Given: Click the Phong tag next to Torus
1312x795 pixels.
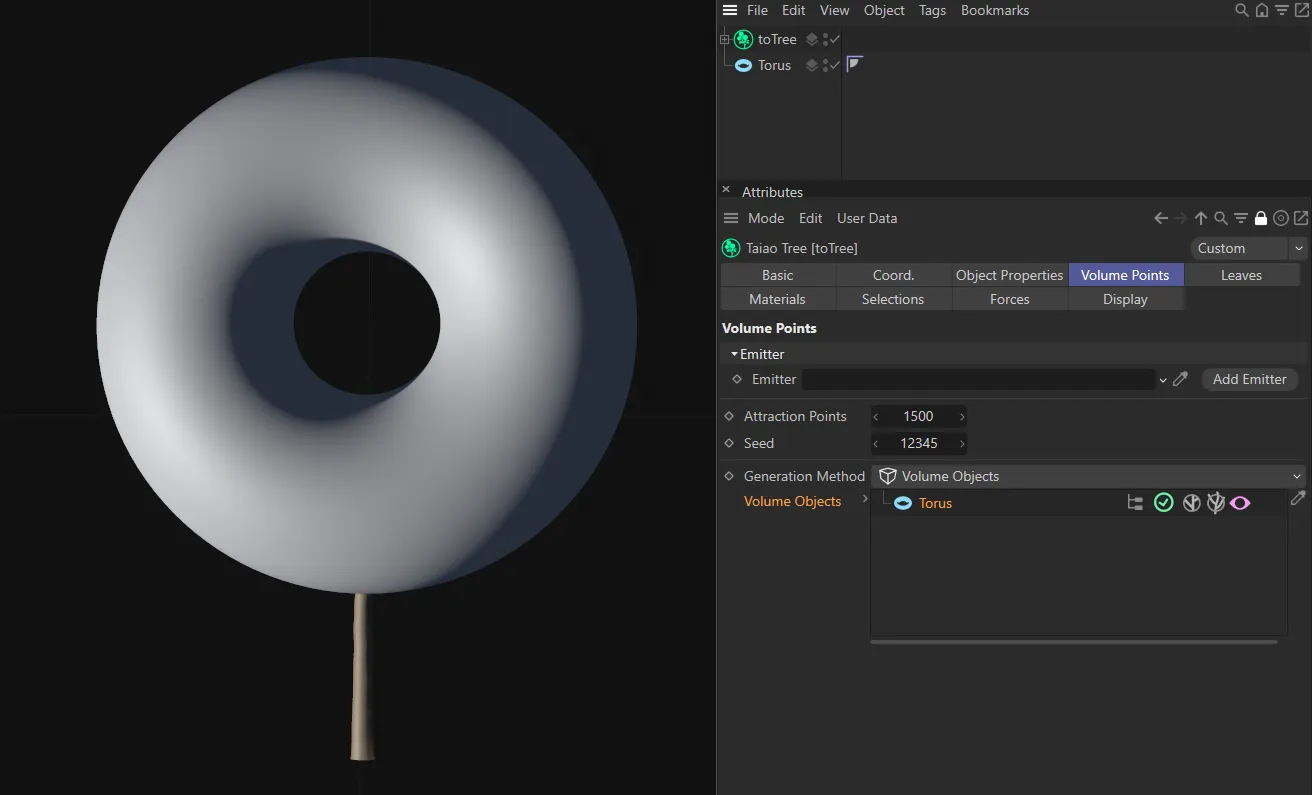Looking at the screenshot, I should pos(855,64).
